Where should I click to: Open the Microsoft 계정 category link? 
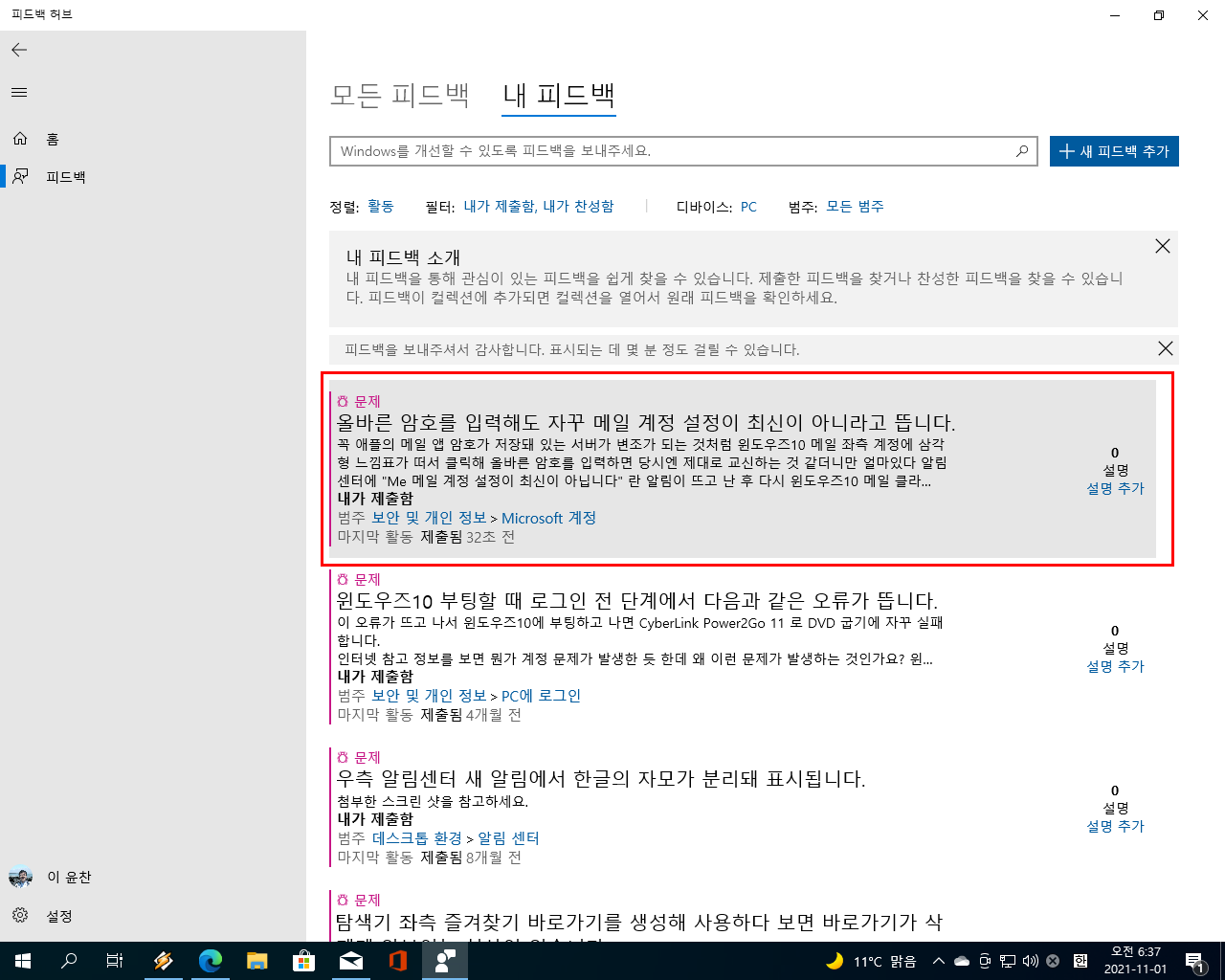(548, 518)
